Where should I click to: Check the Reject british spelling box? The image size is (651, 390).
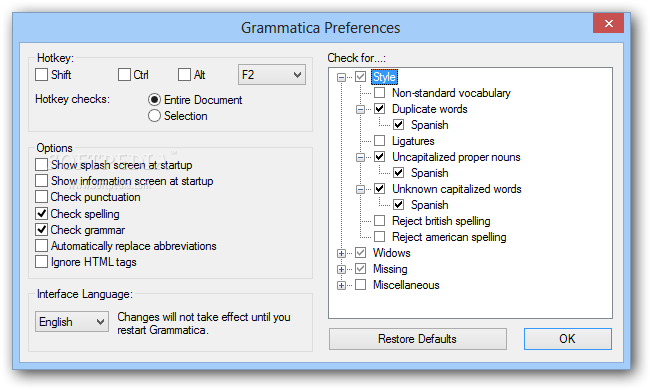379,221
